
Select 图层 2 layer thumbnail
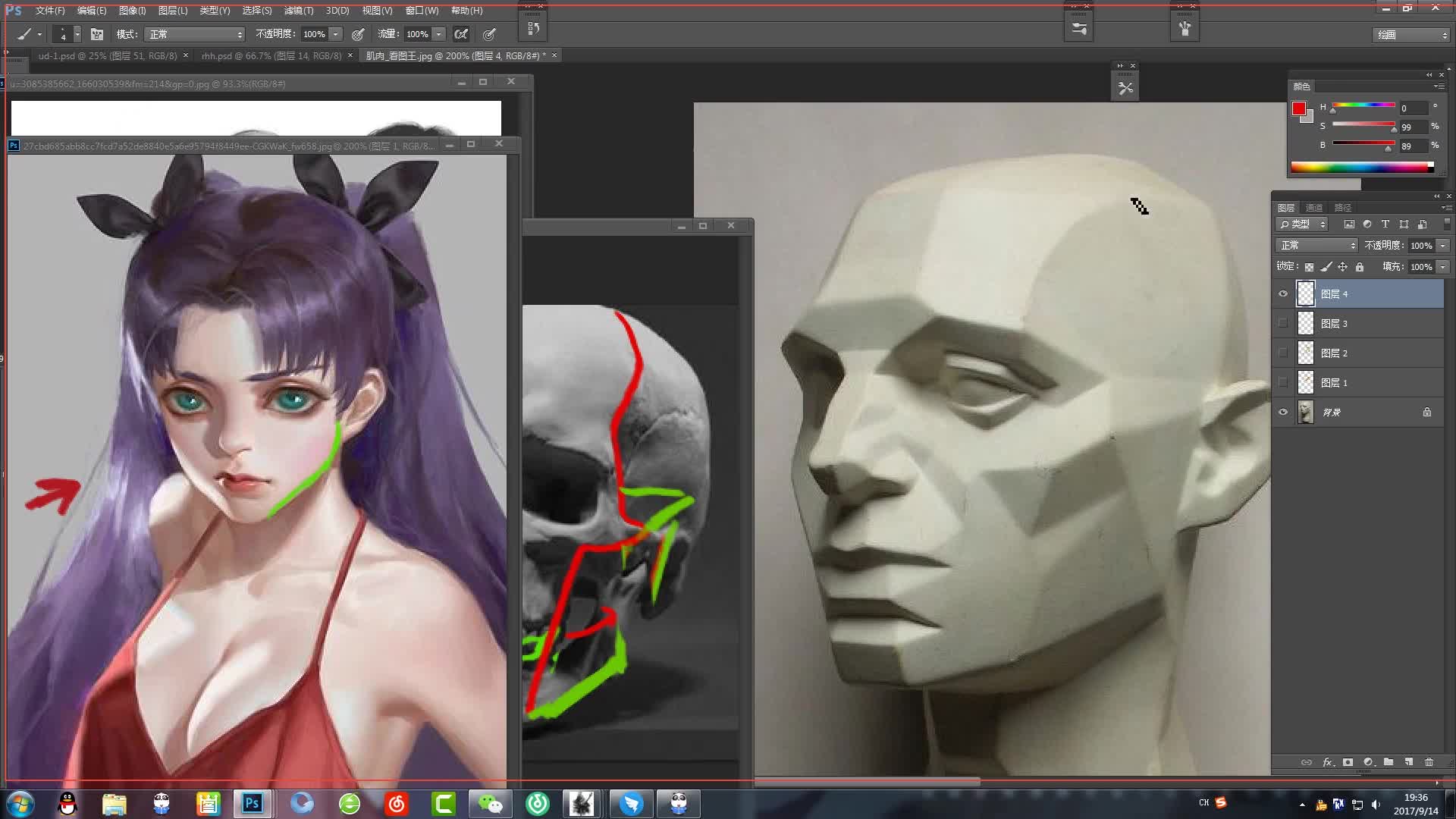click(1306, 353)
